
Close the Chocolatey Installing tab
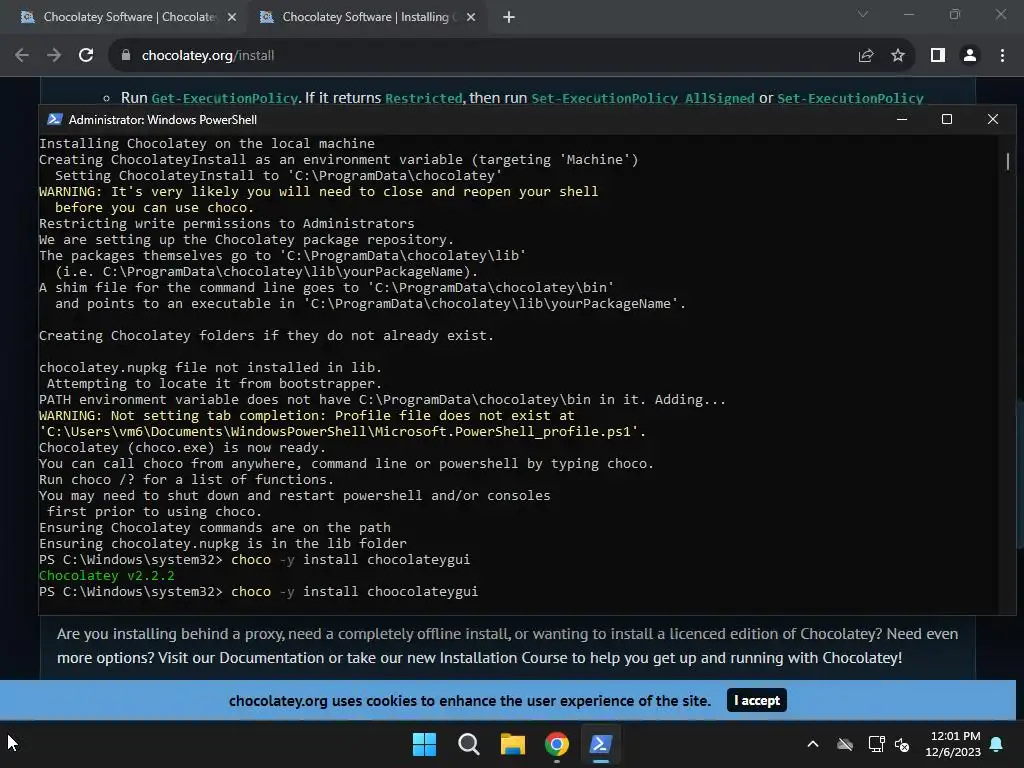(x=471, y=18)
